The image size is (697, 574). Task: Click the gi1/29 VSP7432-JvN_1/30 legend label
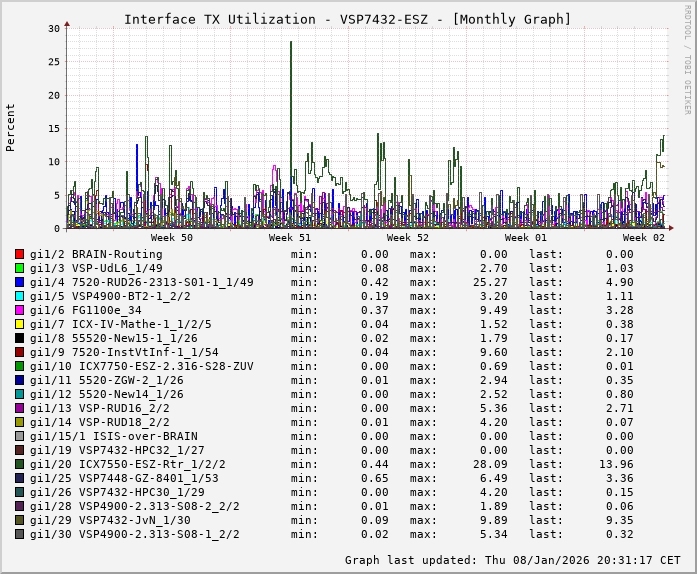[x=110, y=520]
